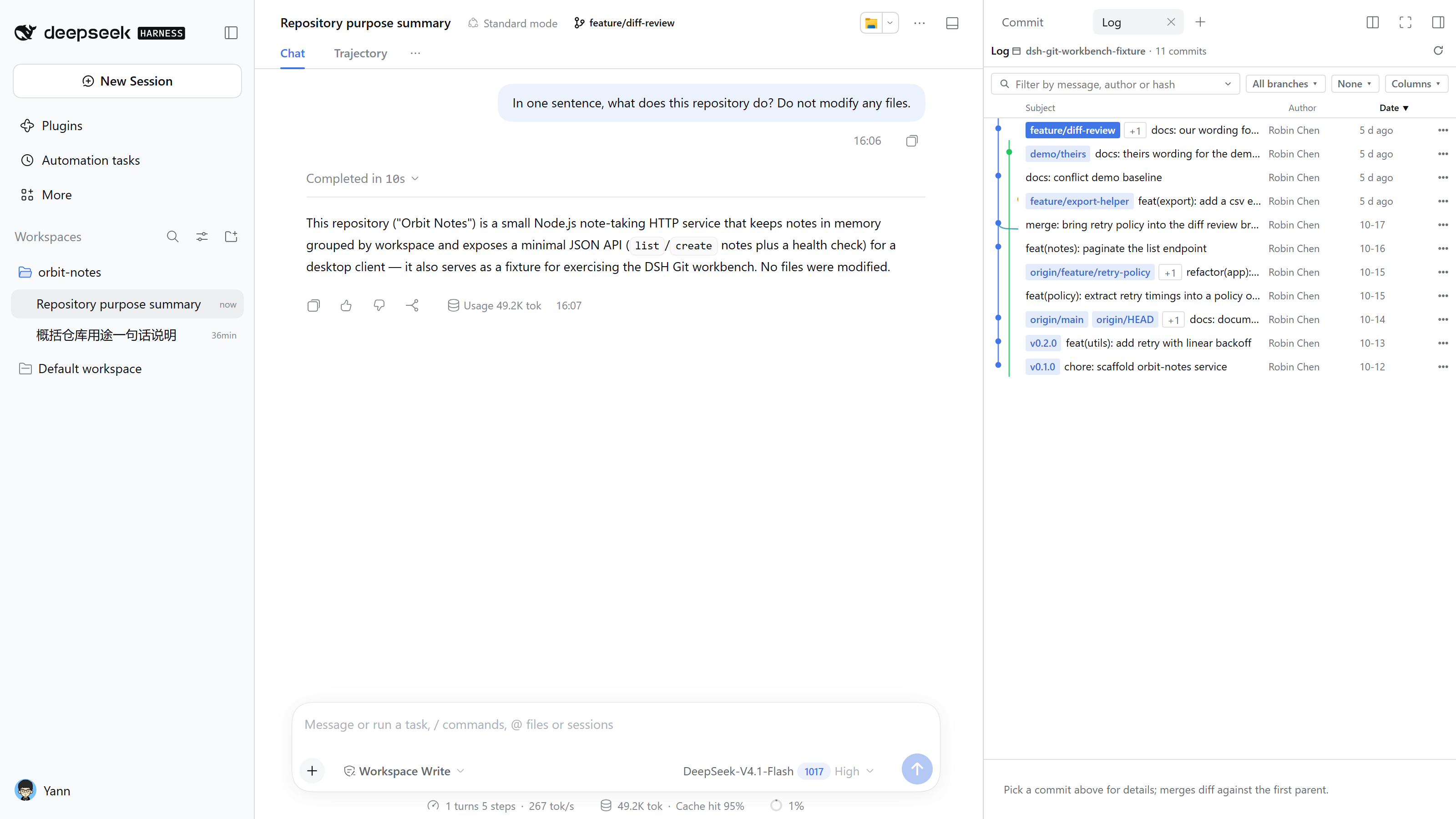Collapse the left sidebar panel icon
The image size is (1456, 819).
tap(231, 33)
